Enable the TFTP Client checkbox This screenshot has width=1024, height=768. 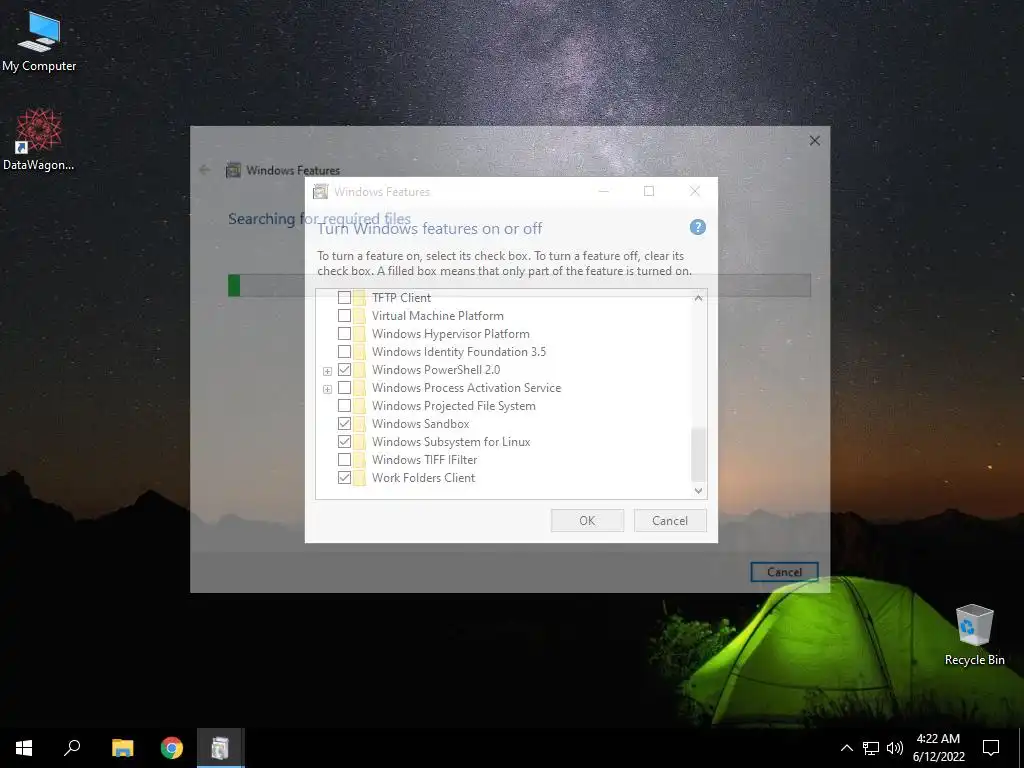point(344,298)
